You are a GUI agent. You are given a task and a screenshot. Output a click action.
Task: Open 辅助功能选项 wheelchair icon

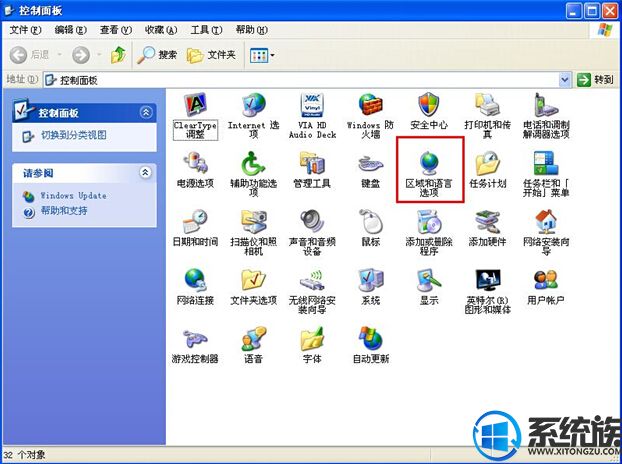[x=253, y=163]
